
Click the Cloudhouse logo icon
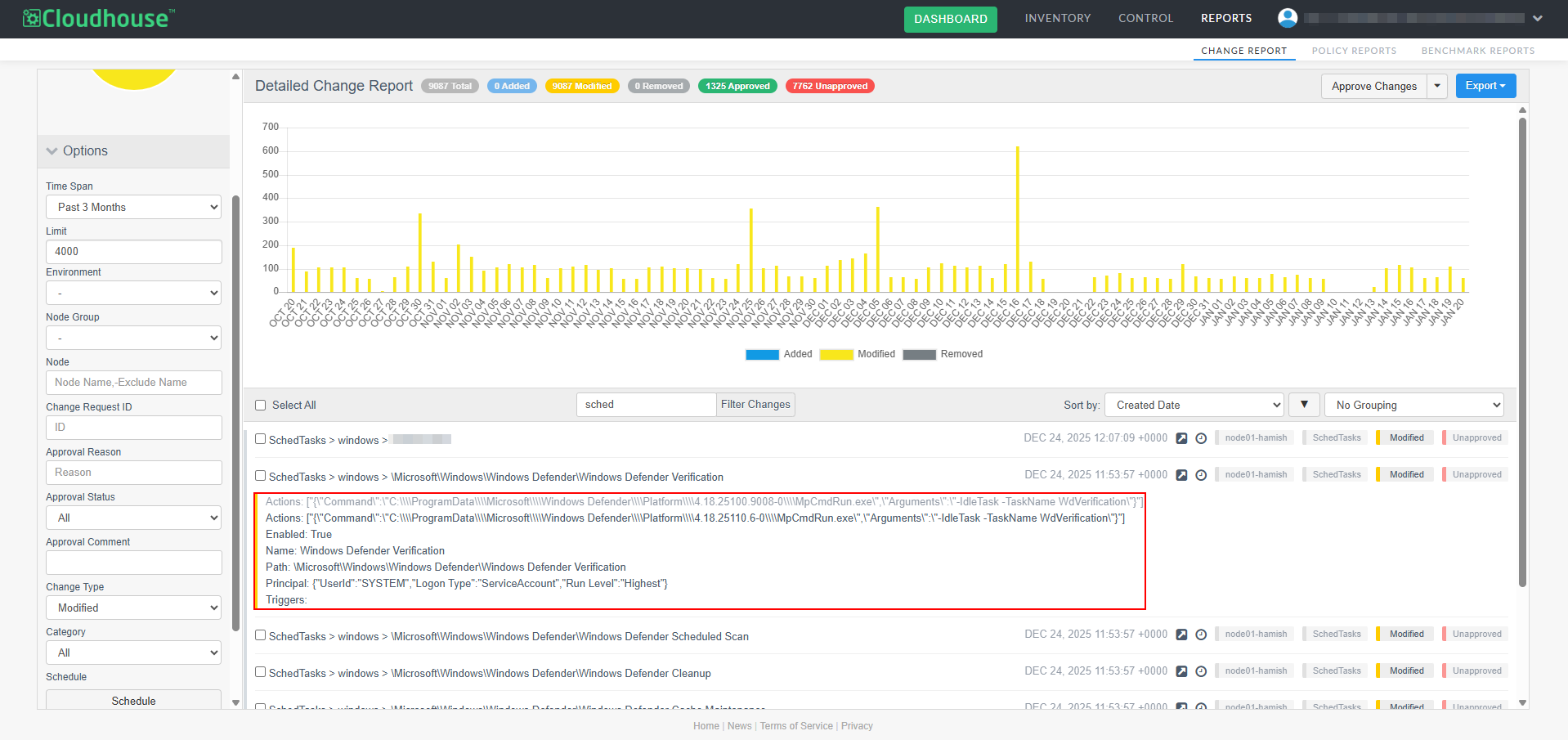[x=31, y=18]
